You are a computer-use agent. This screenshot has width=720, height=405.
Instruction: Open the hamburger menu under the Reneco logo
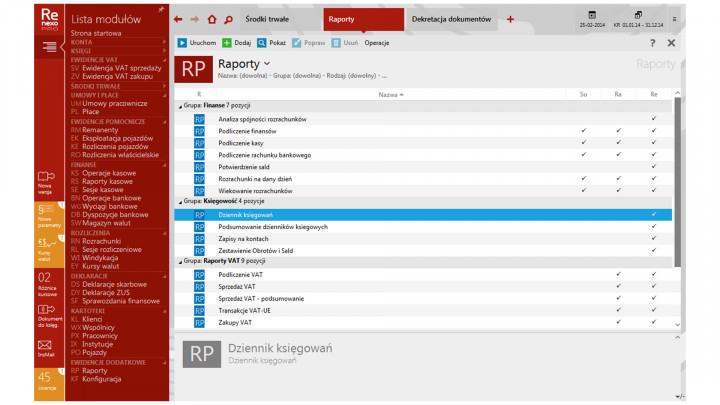point(49,46)
